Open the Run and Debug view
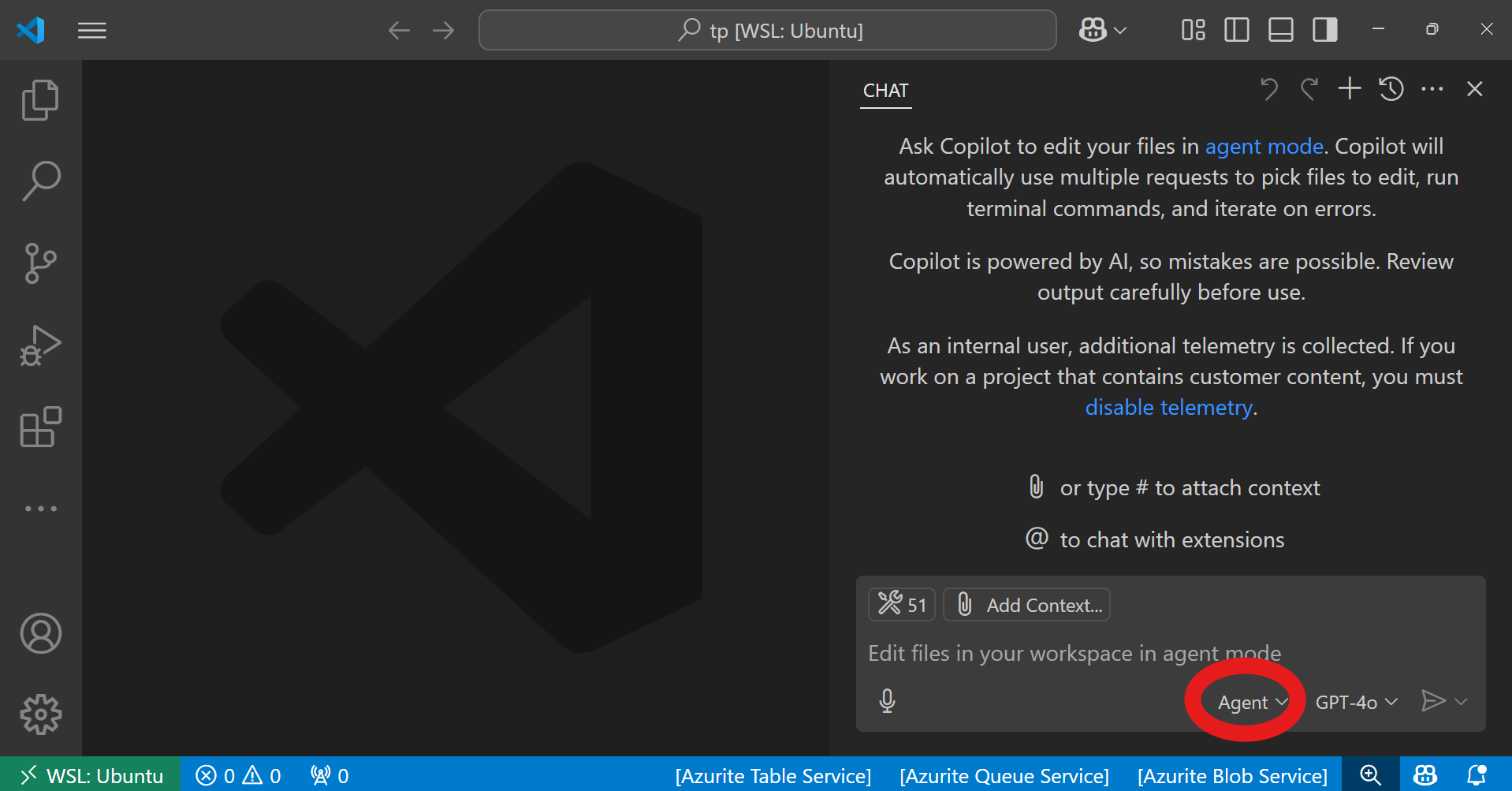1512x791 pixels. pyautogui.click(x=40, y=345)
